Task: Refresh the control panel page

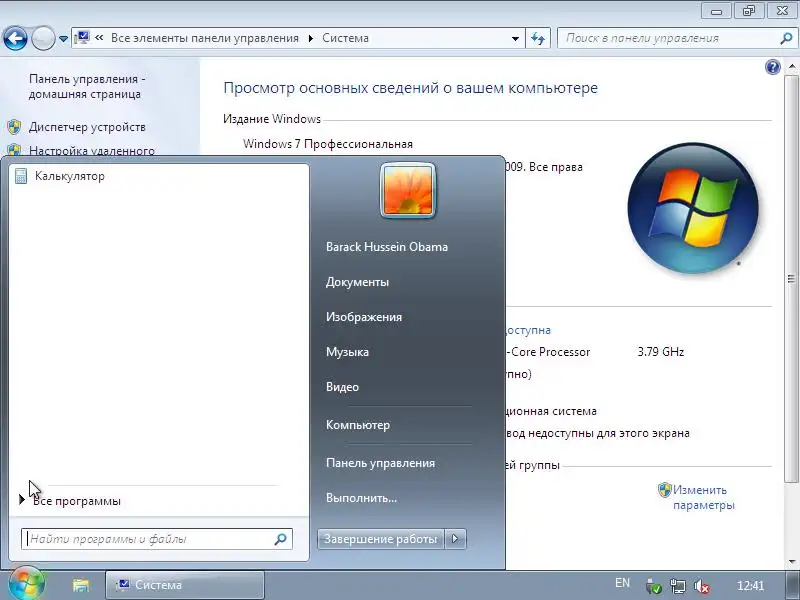Action: point(538,38)
